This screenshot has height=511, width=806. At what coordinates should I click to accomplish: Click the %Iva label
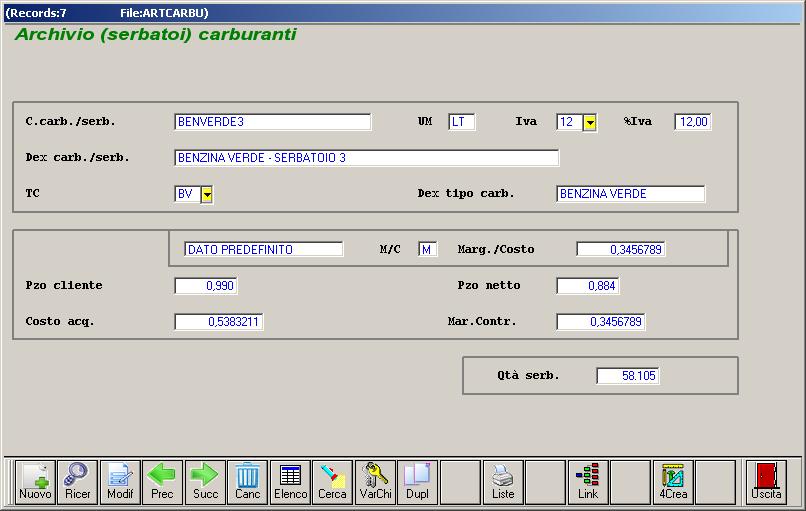[637, 122]
